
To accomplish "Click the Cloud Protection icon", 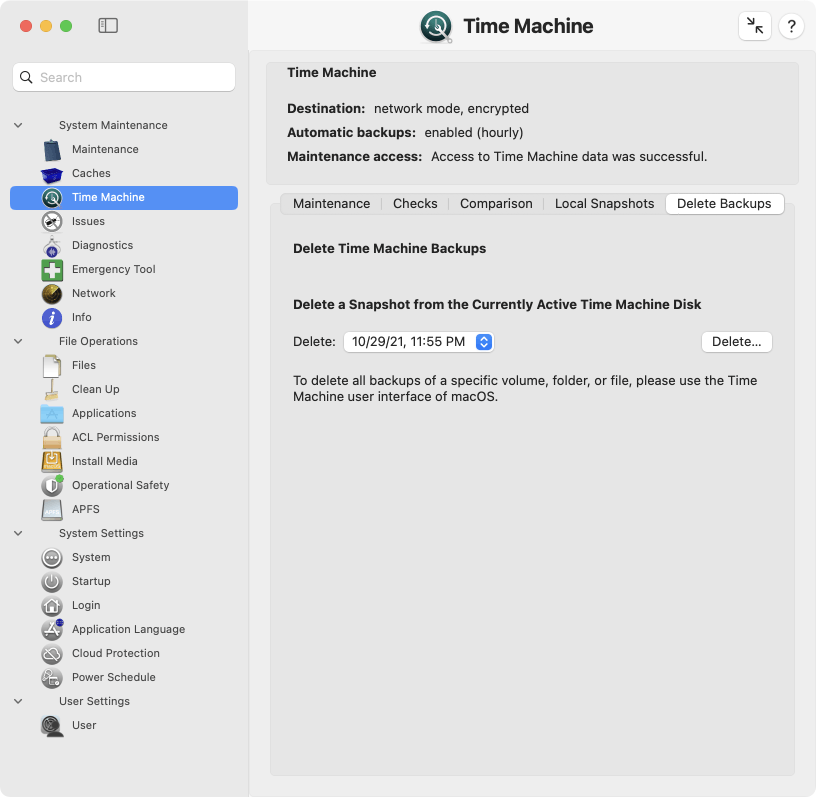I will coord(52,654).
